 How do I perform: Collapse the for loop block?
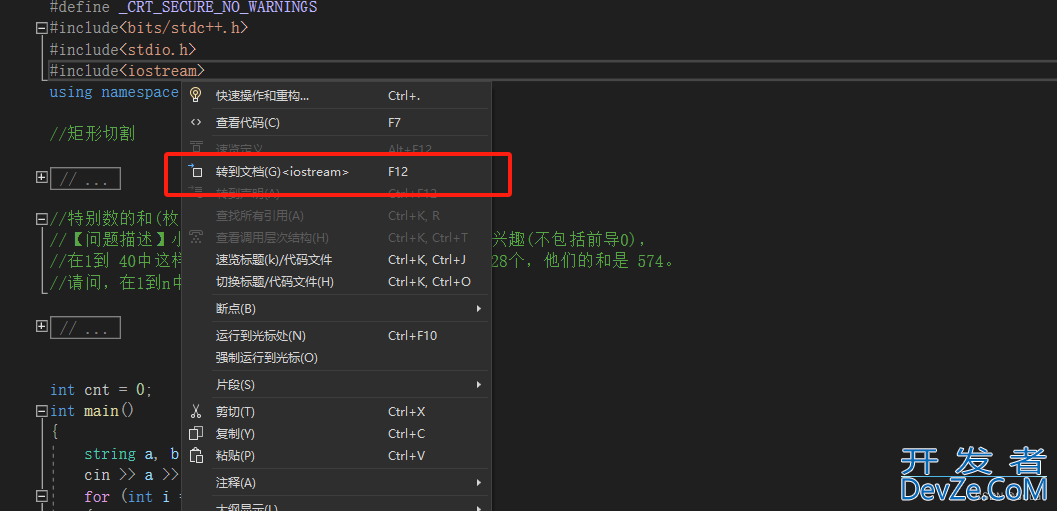click(42, 496)
